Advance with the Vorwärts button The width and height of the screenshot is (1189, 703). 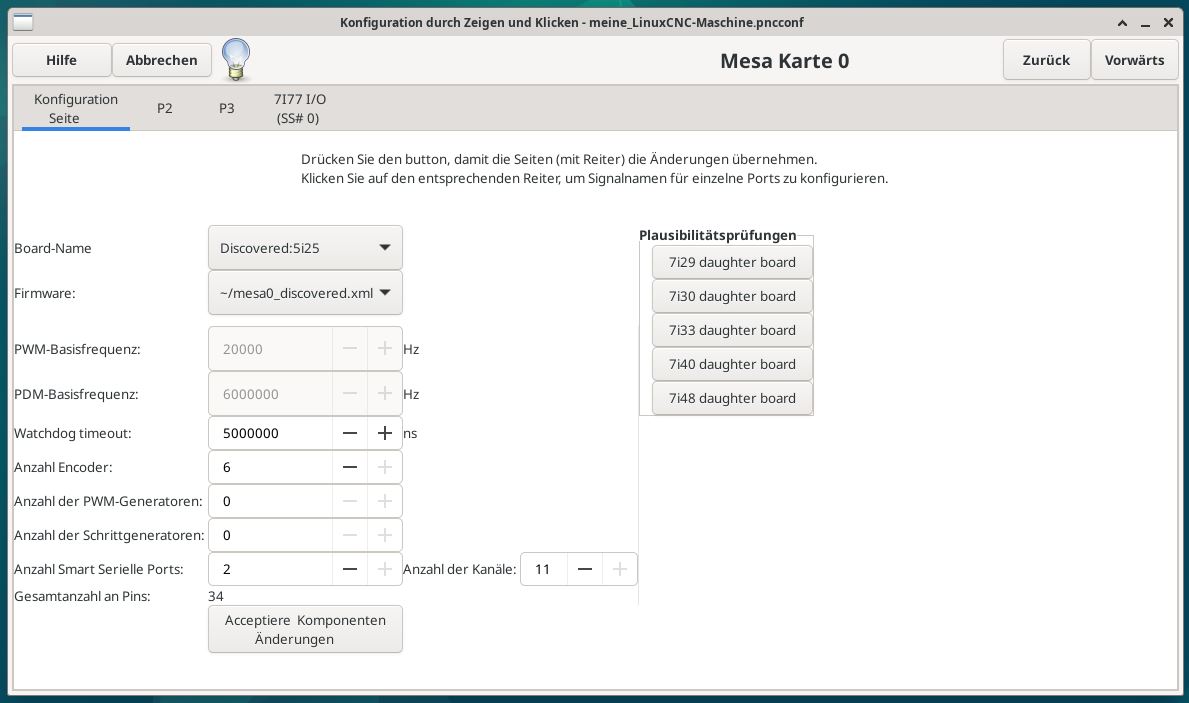[x=1134, y=60]
